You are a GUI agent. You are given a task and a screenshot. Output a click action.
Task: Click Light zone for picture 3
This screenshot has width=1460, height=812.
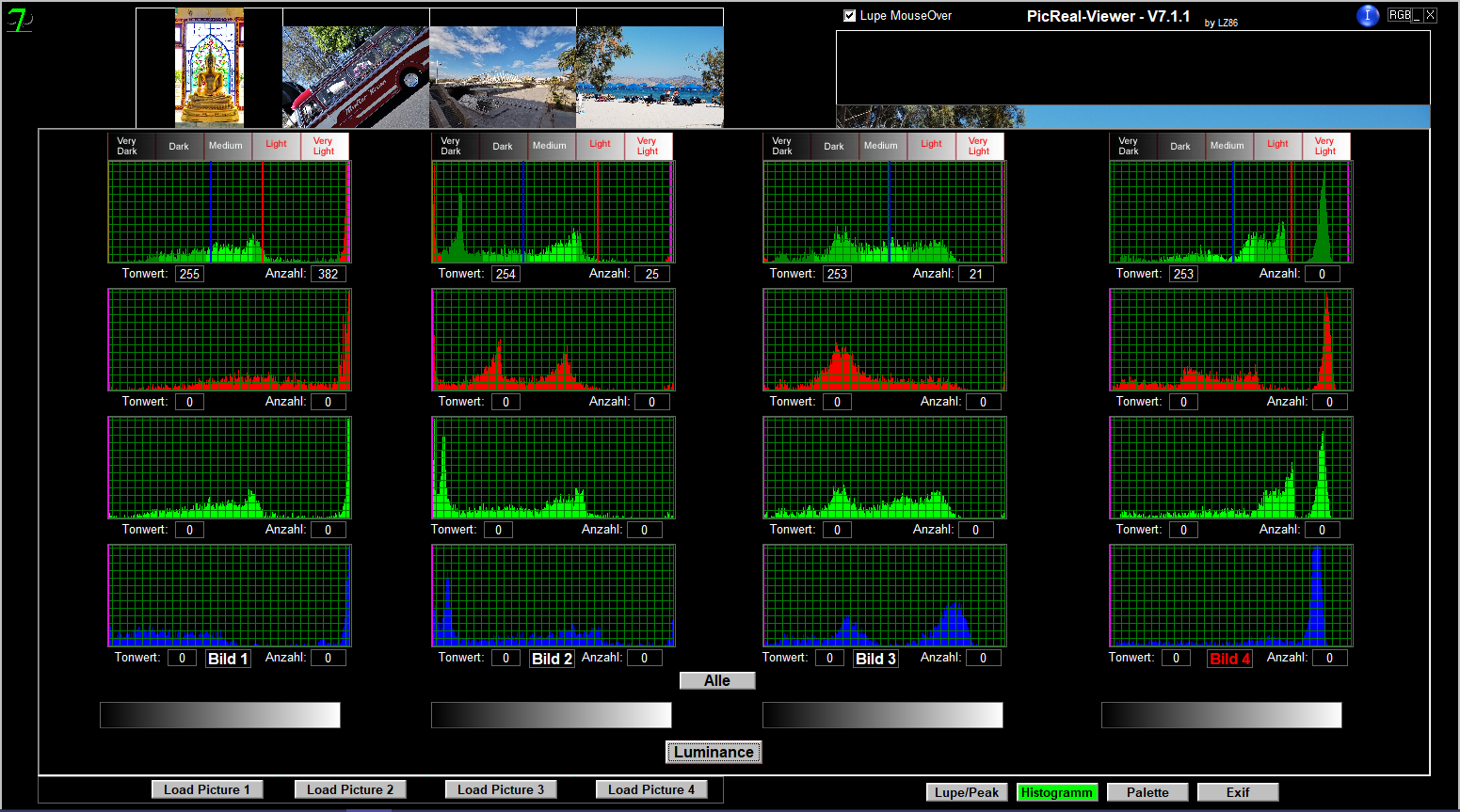pos(932,146)
